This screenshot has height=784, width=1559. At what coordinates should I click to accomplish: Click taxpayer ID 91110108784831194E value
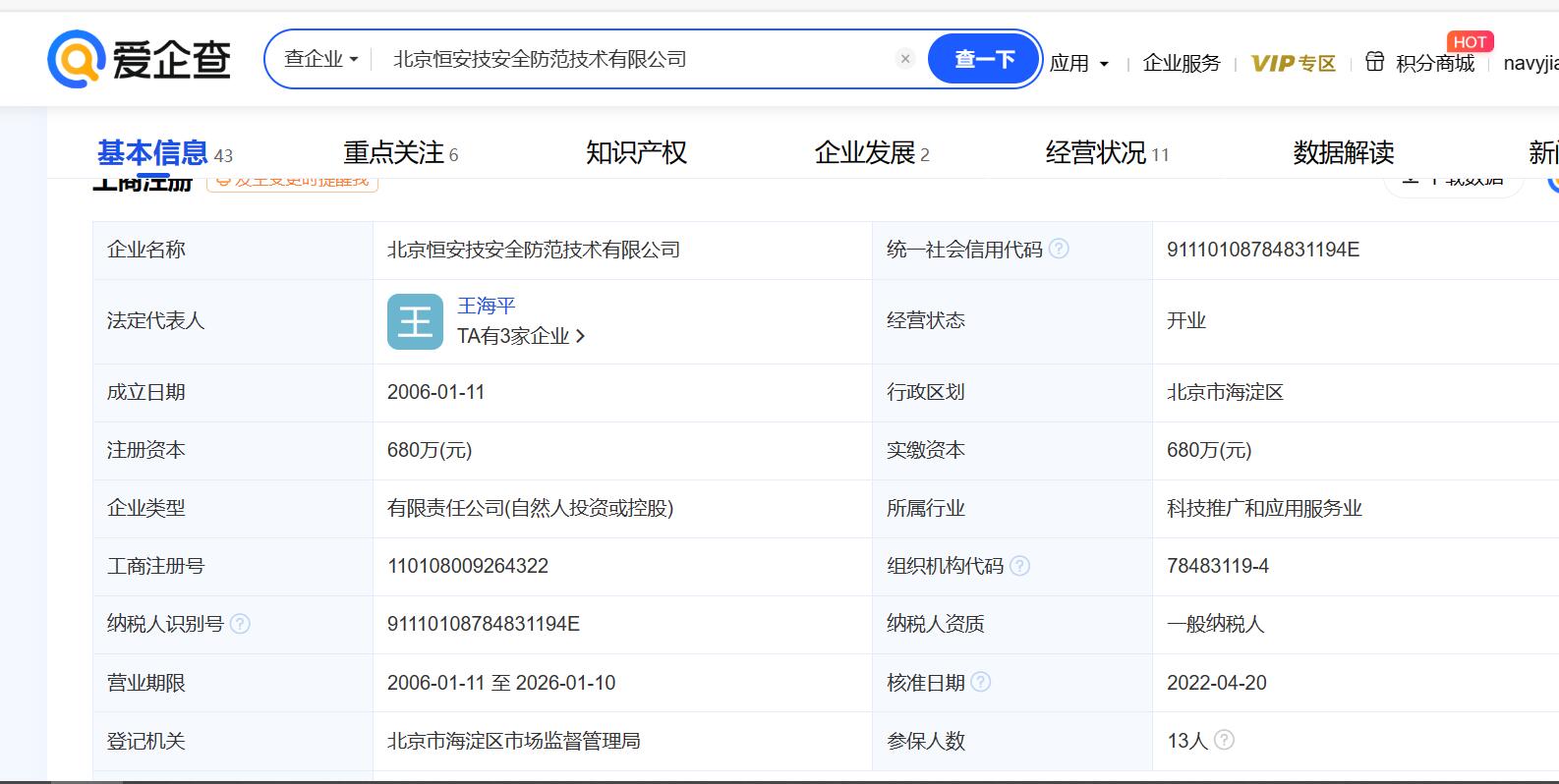pyautogui.click(x=484, y=624)
